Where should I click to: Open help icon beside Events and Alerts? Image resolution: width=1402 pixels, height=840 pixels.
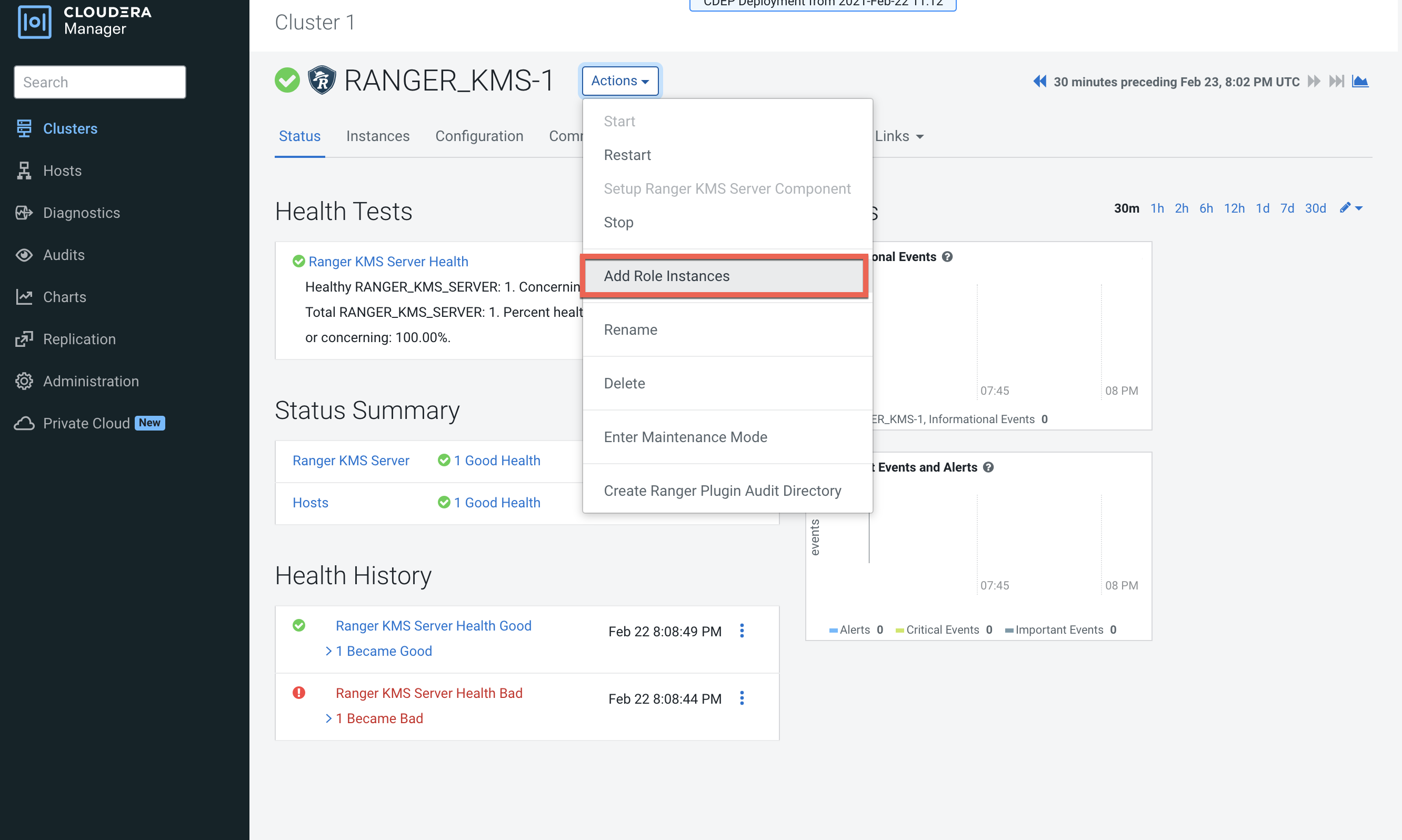pos(988,467)
